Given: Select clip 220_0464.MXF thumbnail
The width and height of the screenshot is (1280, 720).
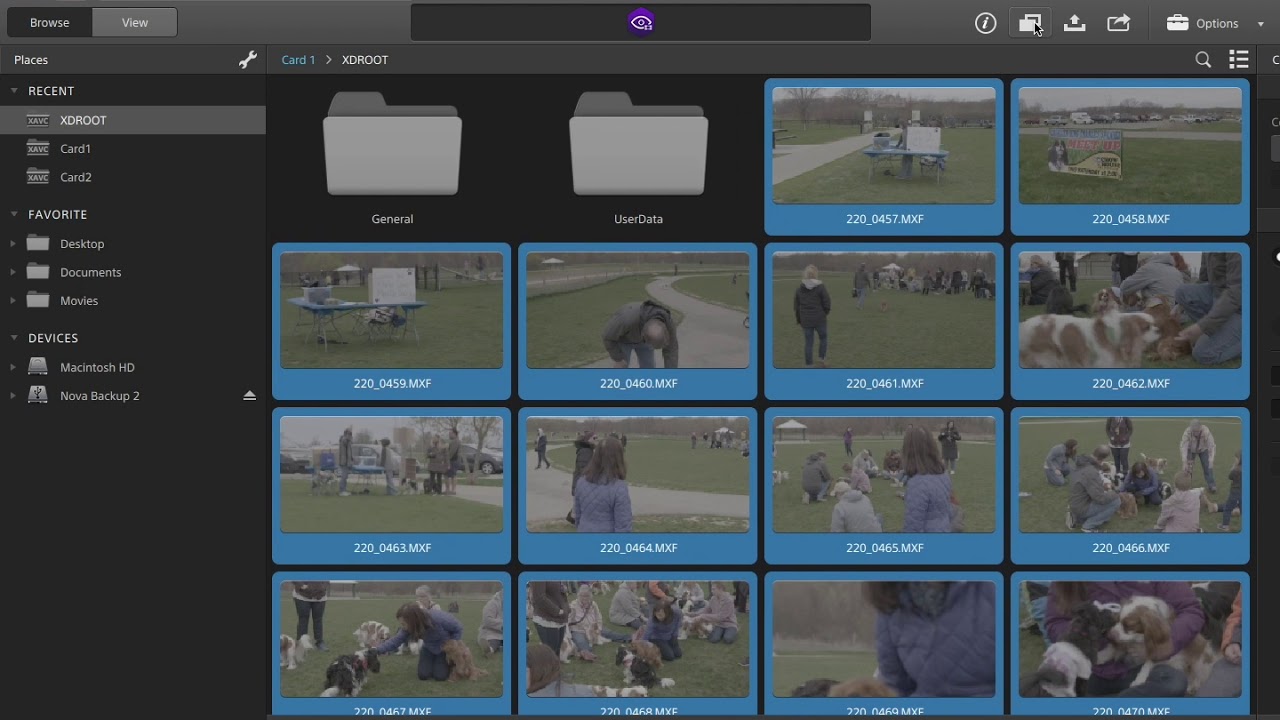Looking at the screenshot, I should [638, 475].
